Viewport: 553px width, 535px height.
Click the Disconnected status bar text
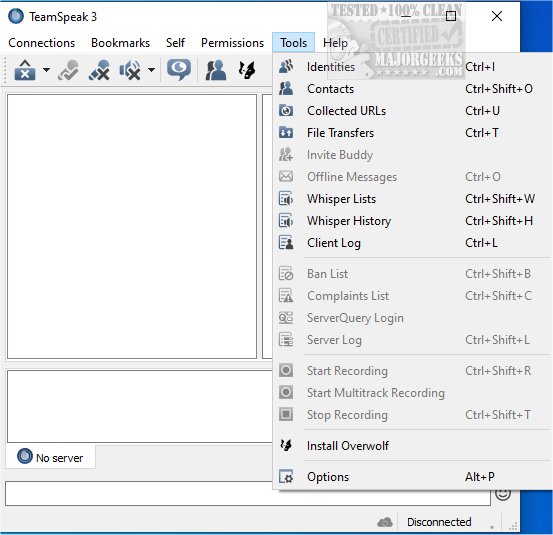pos(439,522)
